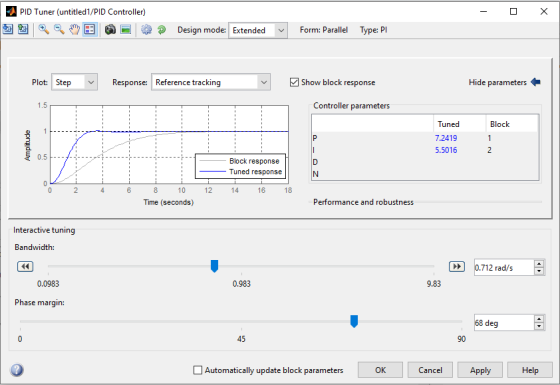Select the Zoom Out magnifier tool
This screenshot has height=385, width=560.
point(59,30)
